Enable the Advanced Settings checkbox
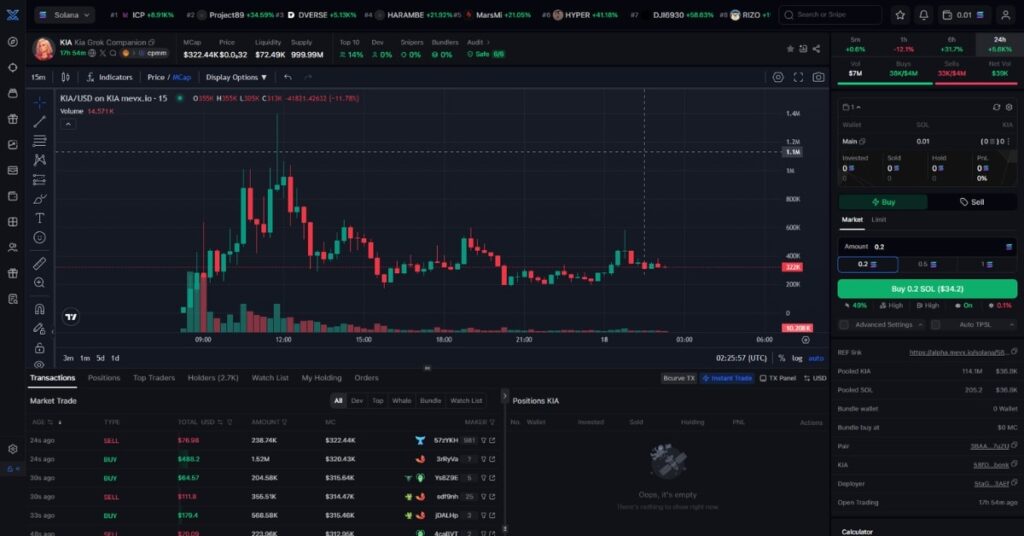 844,324
